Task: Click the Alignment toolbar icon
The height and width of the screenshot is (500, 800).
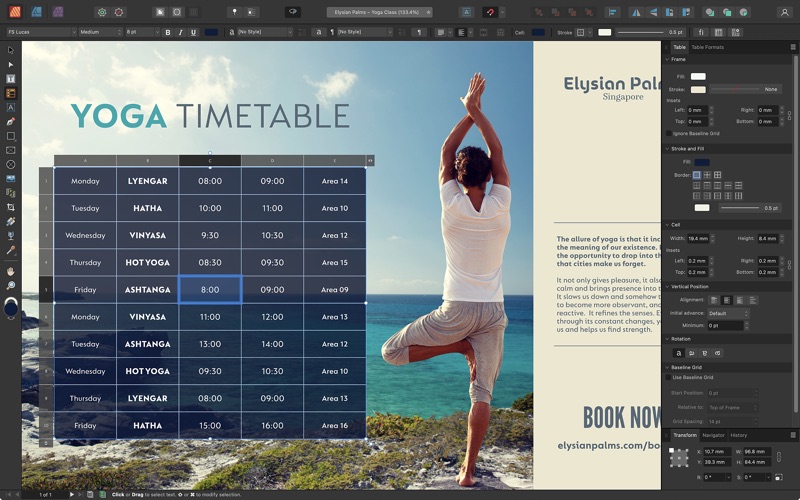Action: point(613,12)
